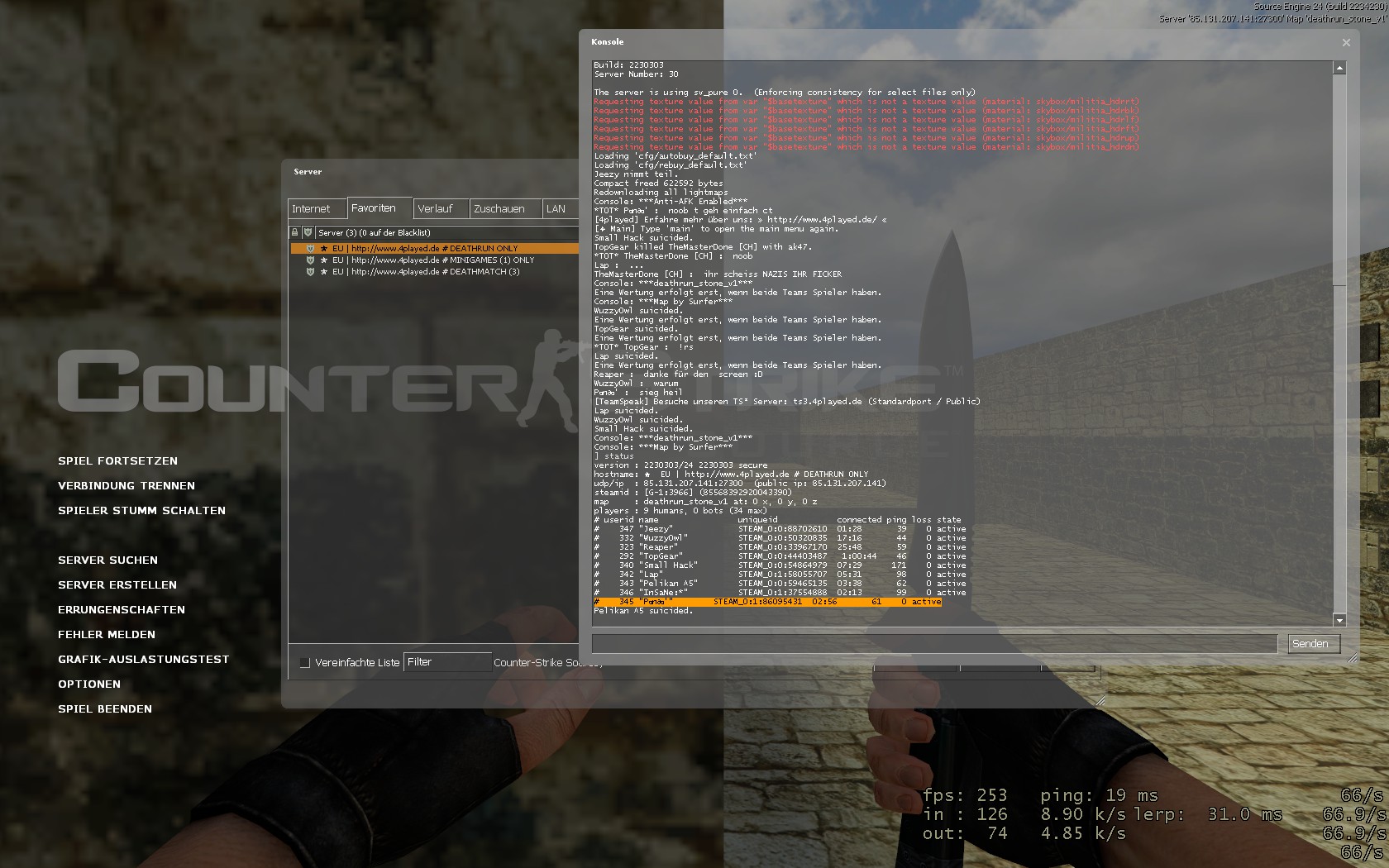This screenshot has height=868, width=1389.
Task: Switch to the Favoriten tab
Action: (x=379, y=208)
